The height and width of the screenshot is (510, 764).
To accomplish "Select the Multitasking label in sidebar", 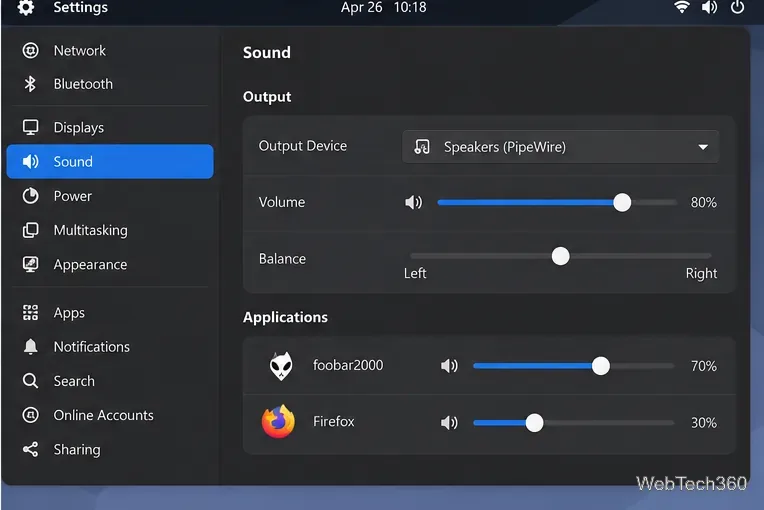I will 91,230.
